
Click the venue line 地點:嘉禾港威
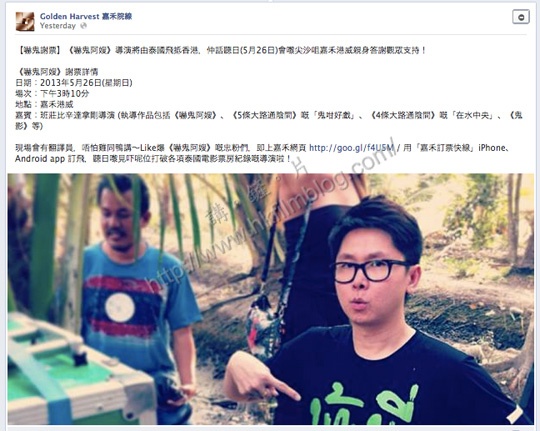(x=44, y=104)
